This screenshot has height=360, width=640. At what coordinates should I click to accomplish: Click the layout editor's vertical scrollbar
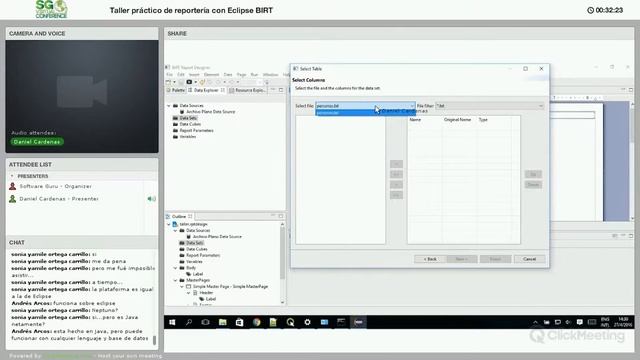[632, 160]
